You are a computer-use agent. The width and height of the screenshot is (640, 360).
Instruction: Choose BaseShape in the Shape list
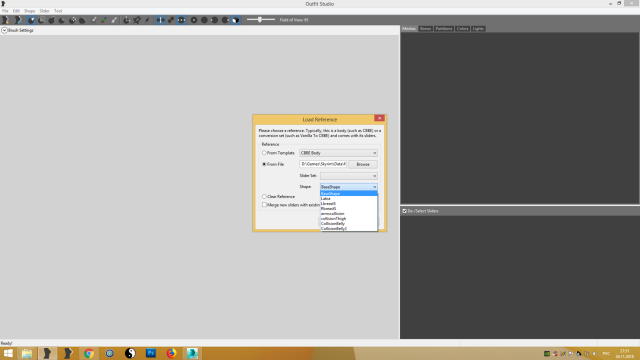(349, 193)
